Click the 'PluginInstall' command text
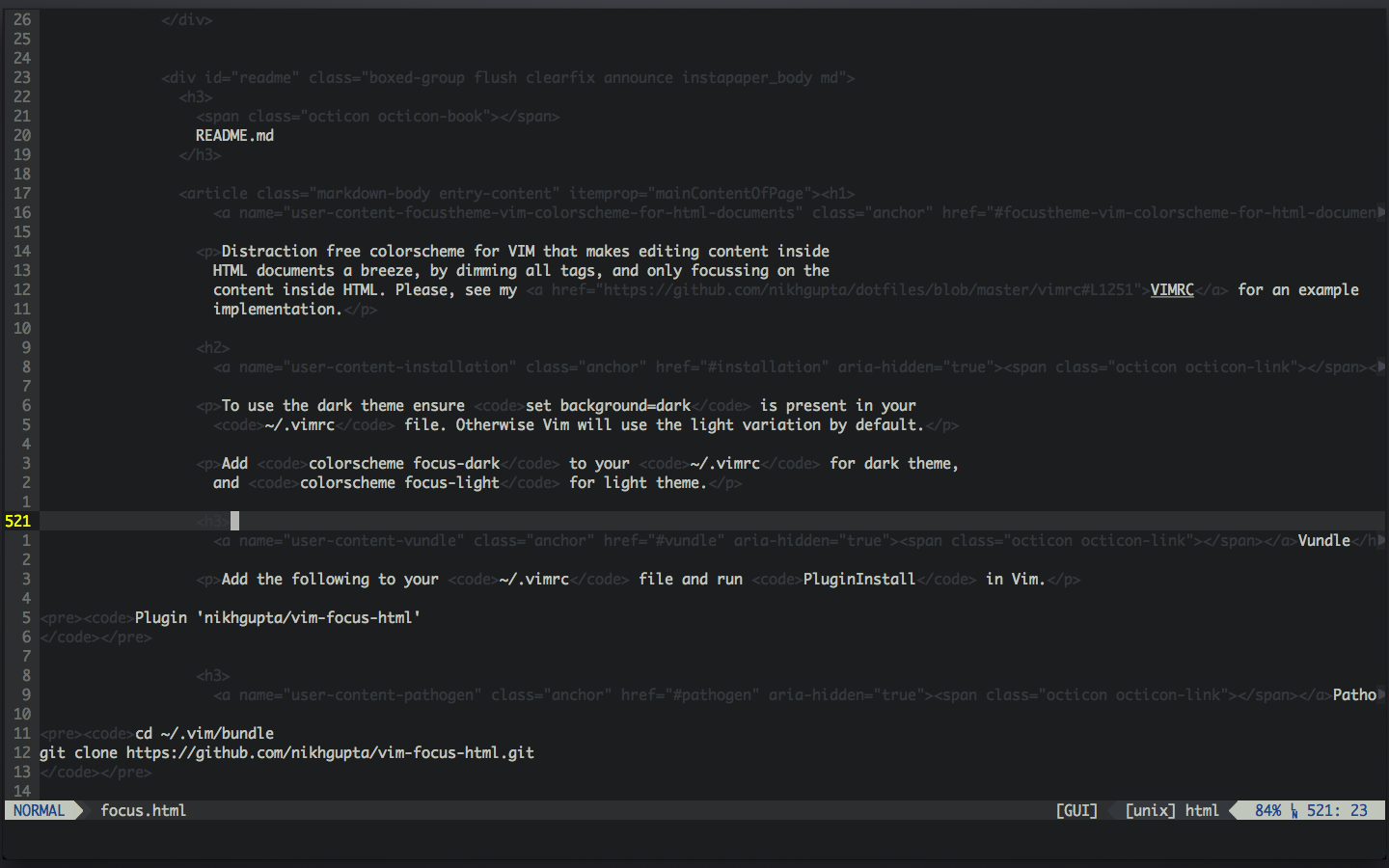The image size is (1389, 868). (x=858, y=579)
